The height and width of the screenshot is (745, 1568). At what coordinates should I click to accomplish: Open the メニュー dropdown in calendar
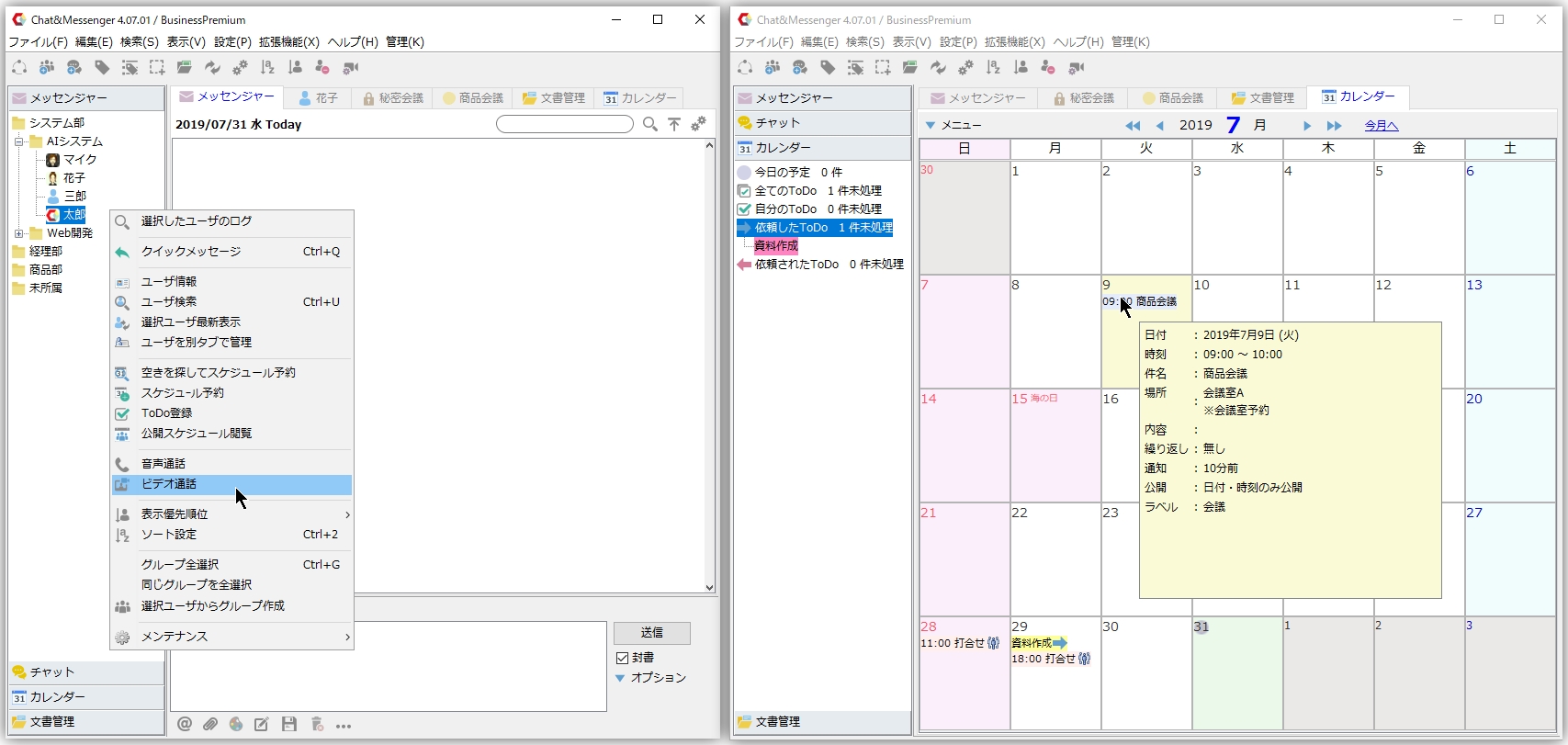(x=954, y=125)
